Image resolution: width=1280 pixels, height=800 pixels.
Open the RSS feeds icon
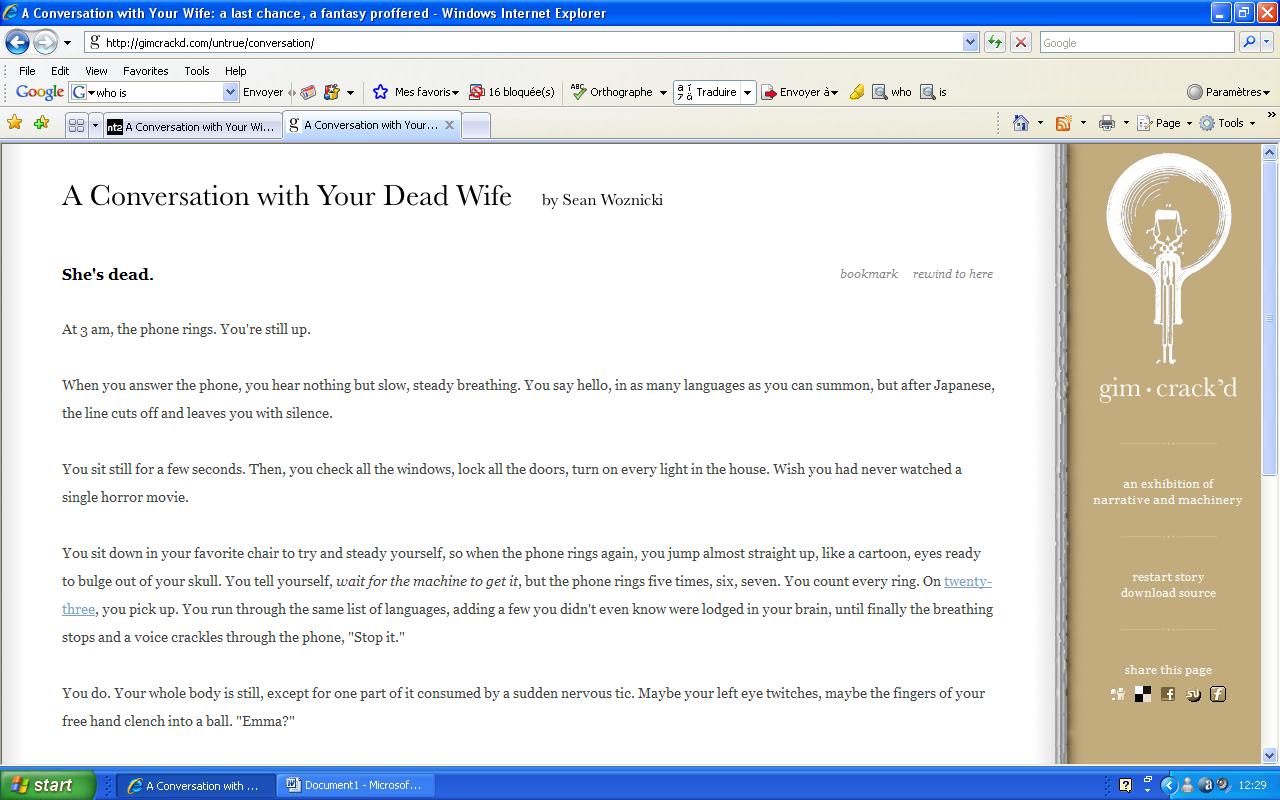1063,123
